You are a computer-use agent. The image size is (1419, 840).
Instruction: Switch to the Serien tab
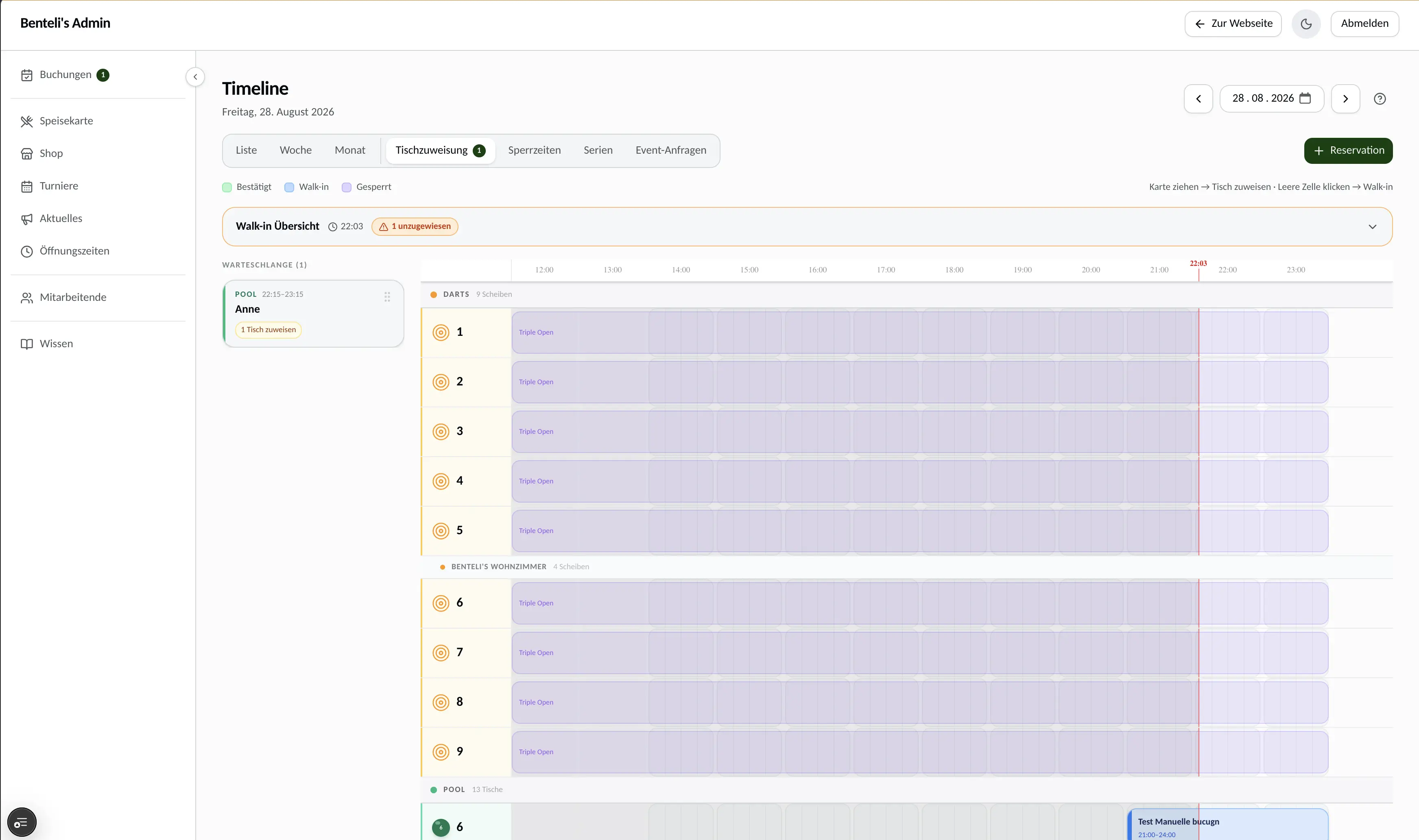coord(598,150)
